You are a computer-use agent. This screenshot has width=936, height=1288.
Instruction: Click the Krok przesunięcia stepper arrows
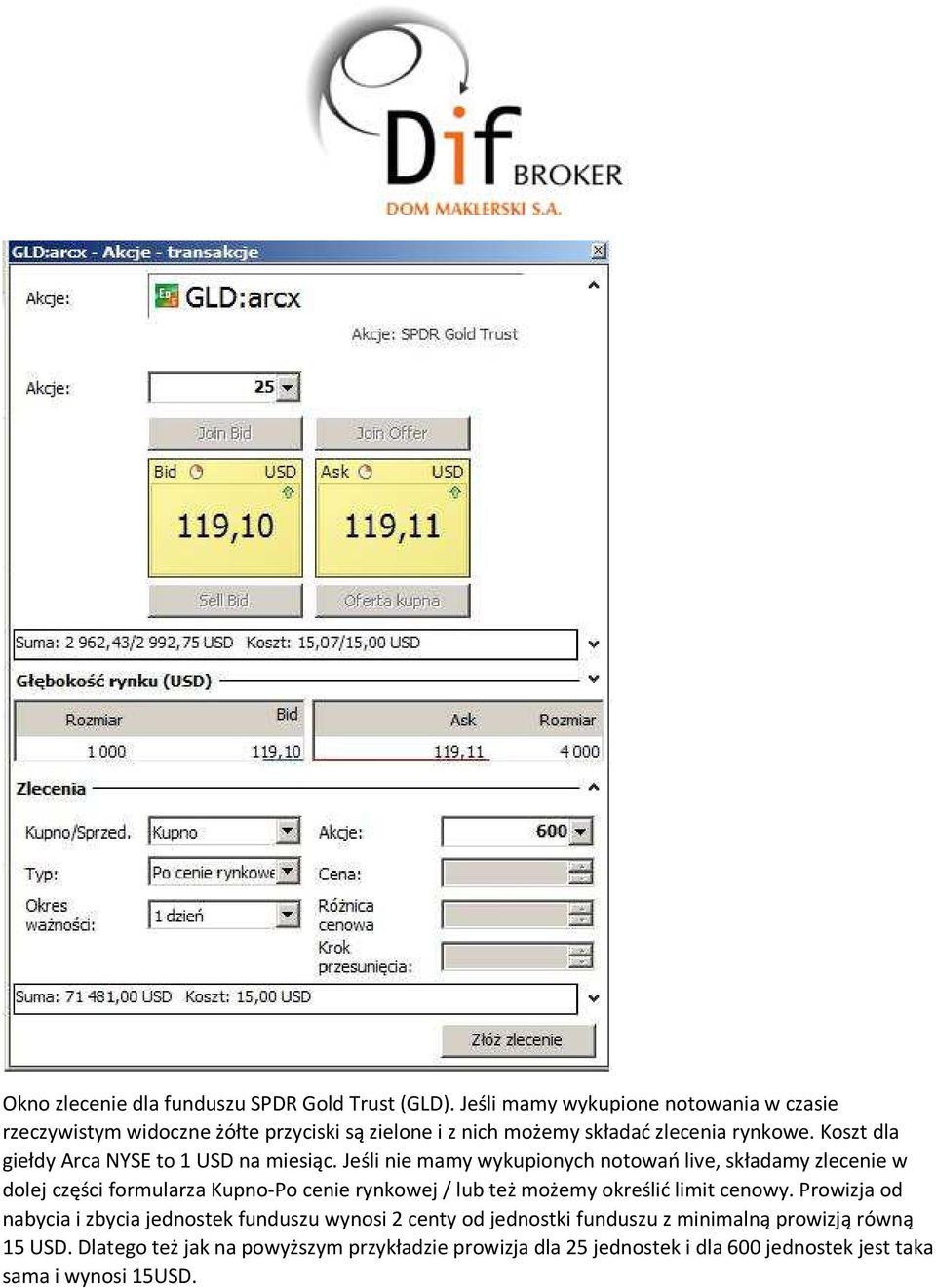(x=581, y=956)
